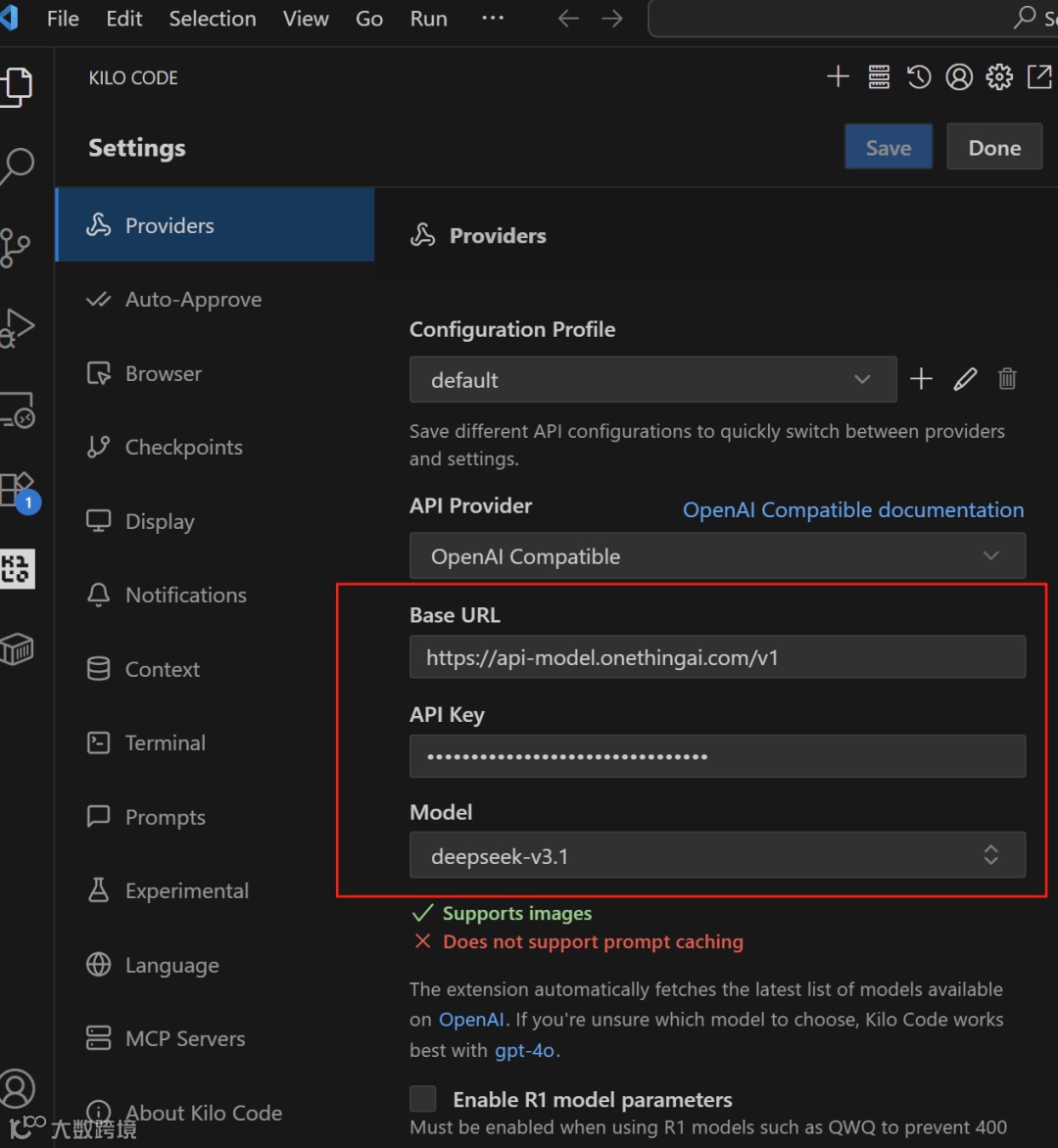The image size is (1058, 1148).
Task: Enable R1 model parameters checkbox
Action: [423, 1098]
